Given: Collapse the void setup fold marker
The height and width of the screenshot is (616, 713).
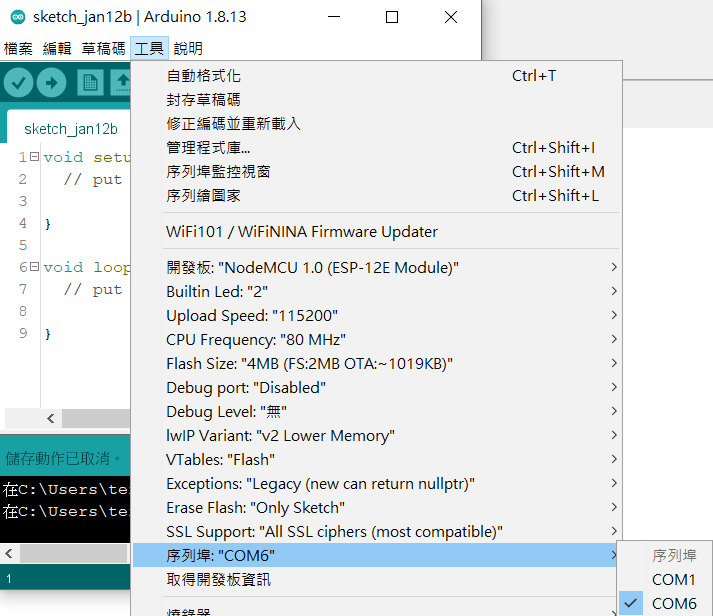Looking at the screenshot, I should pos(34,157).
